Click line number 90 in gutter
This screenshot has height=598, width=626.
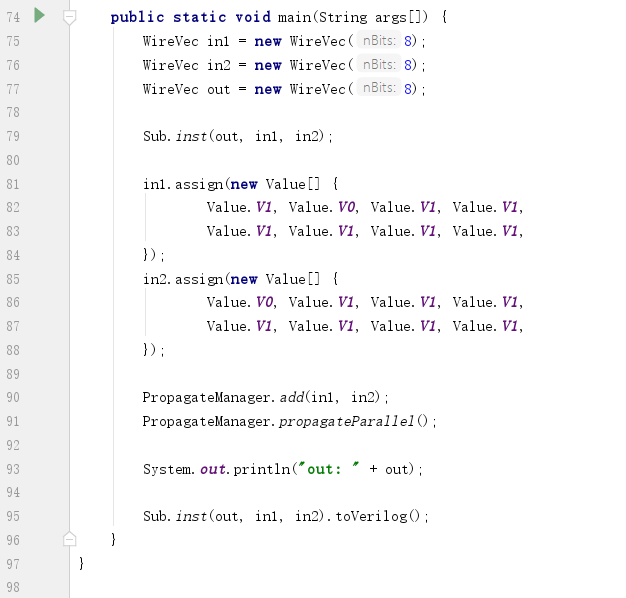tap(13, 397)
